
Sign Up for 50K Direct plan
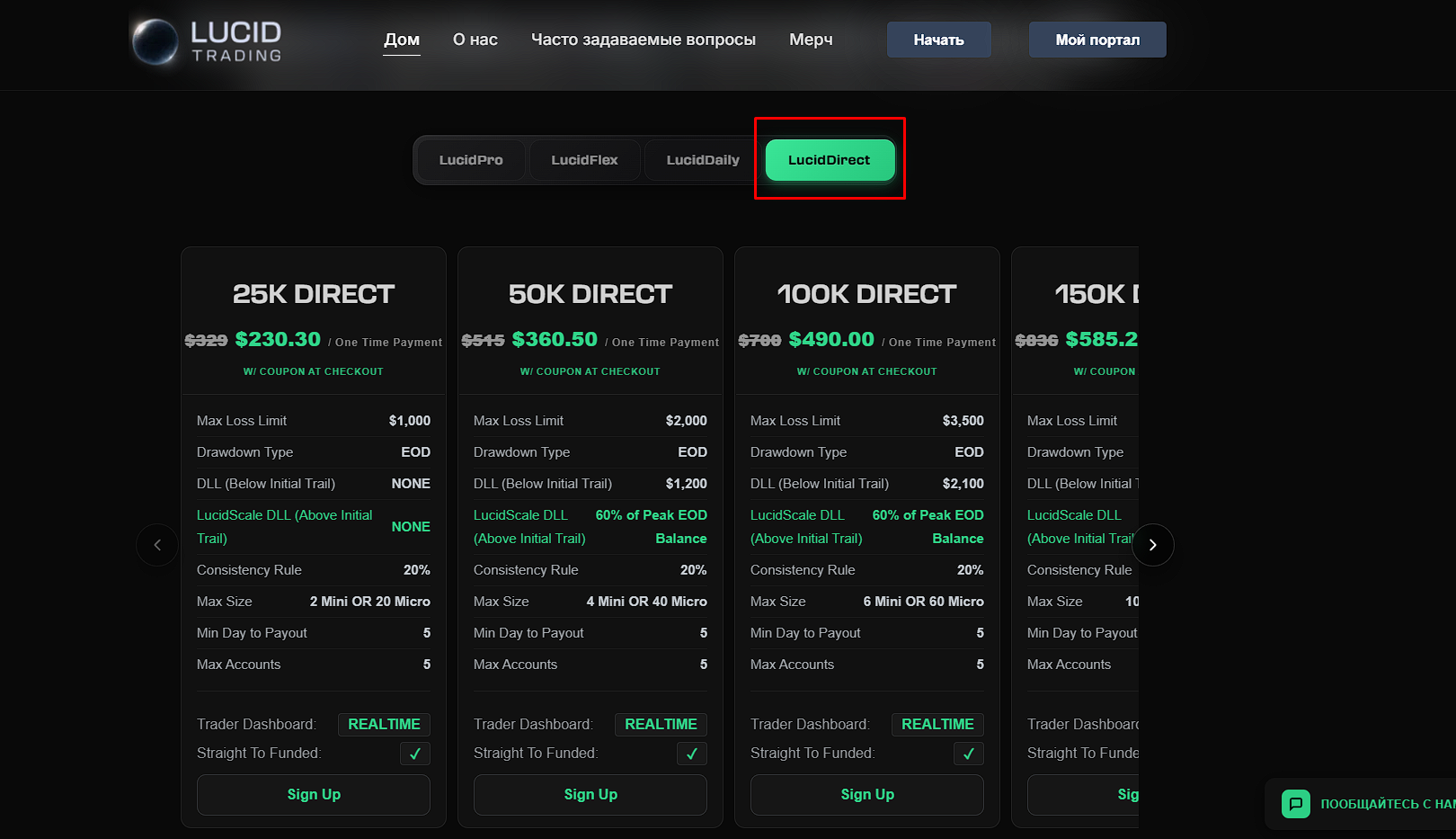click(590, 795)
